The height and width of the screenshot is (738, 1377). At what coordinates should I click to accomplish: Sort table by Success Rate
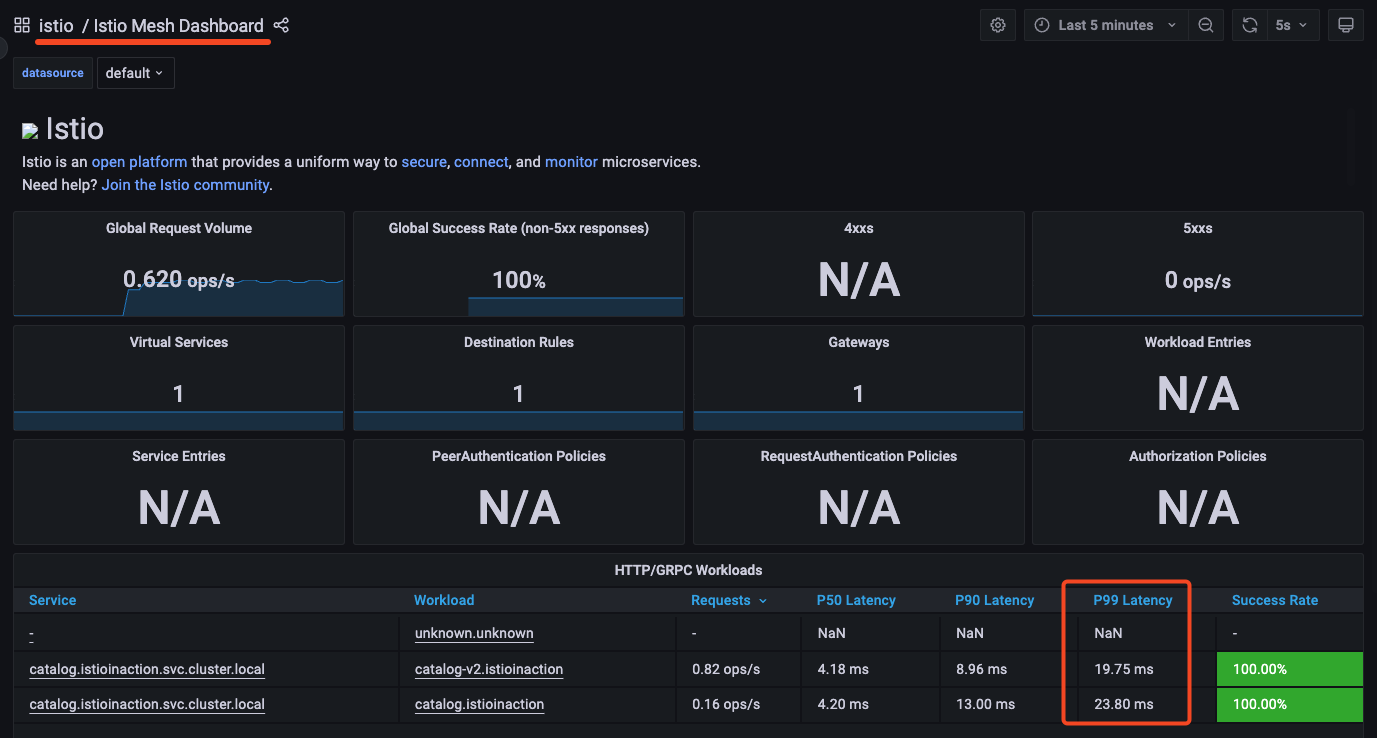[1275, 600]
